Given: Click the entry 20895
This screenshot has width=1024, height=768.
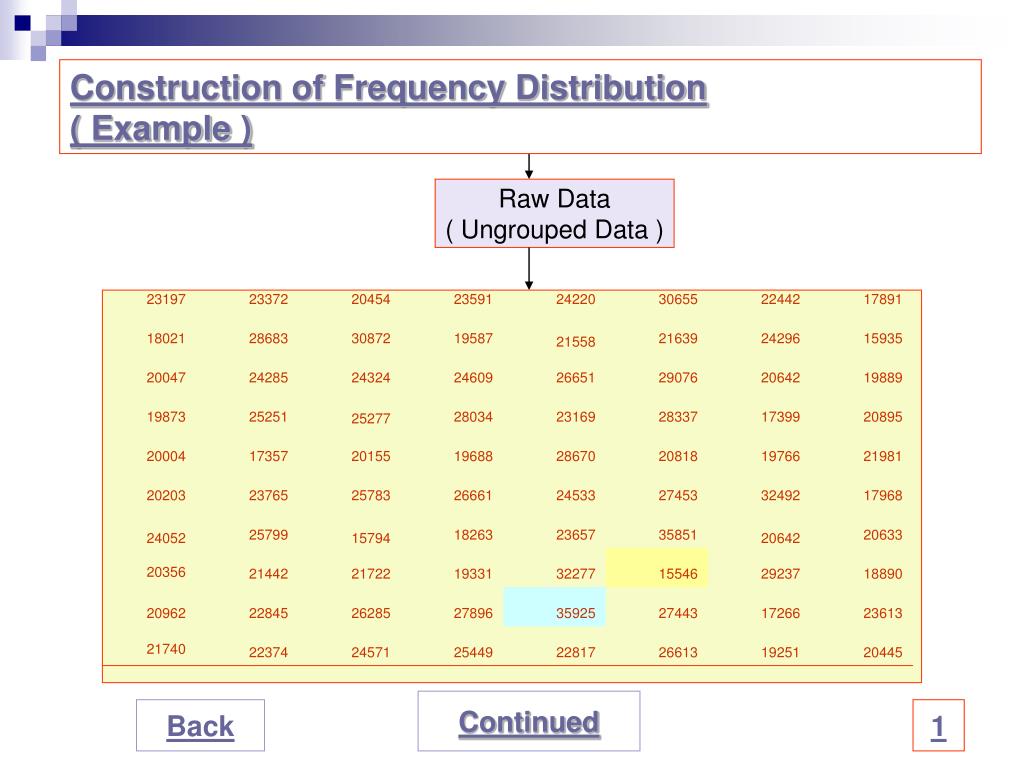Looking at the screenshot, I should click(x=882, y=417).
